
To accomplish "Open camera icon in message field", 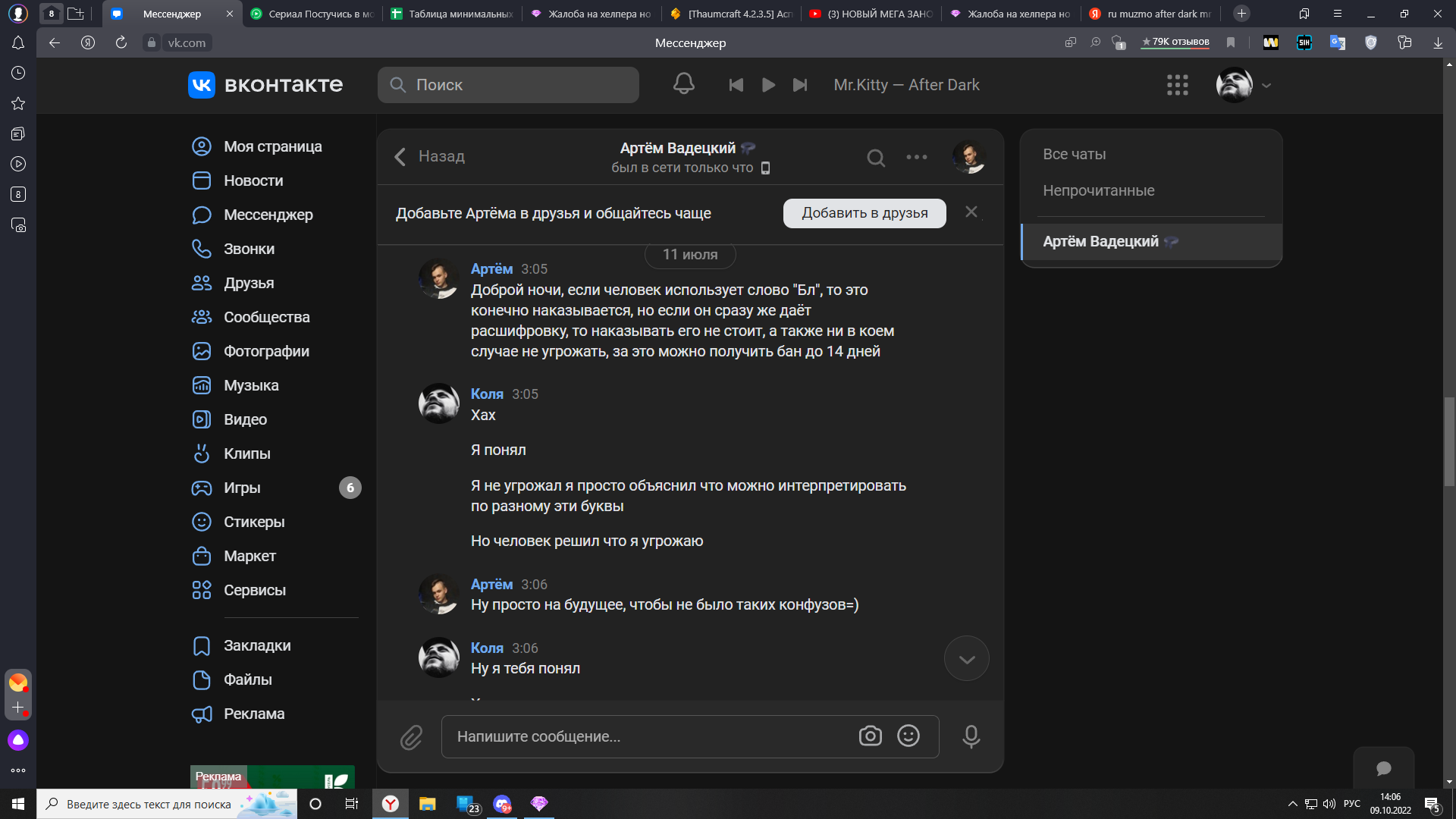I will pyautogui.click(x=870, y=736).
